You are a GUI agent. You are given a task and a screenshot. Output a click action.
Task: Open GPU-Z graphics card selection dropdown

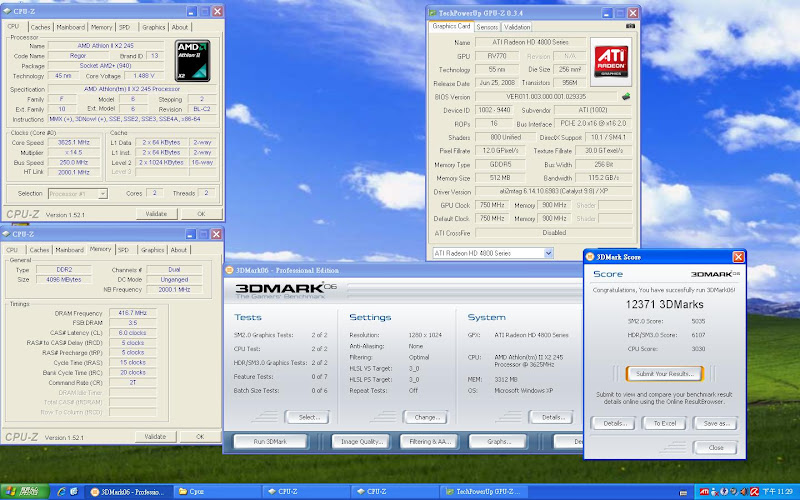(548, 253)
